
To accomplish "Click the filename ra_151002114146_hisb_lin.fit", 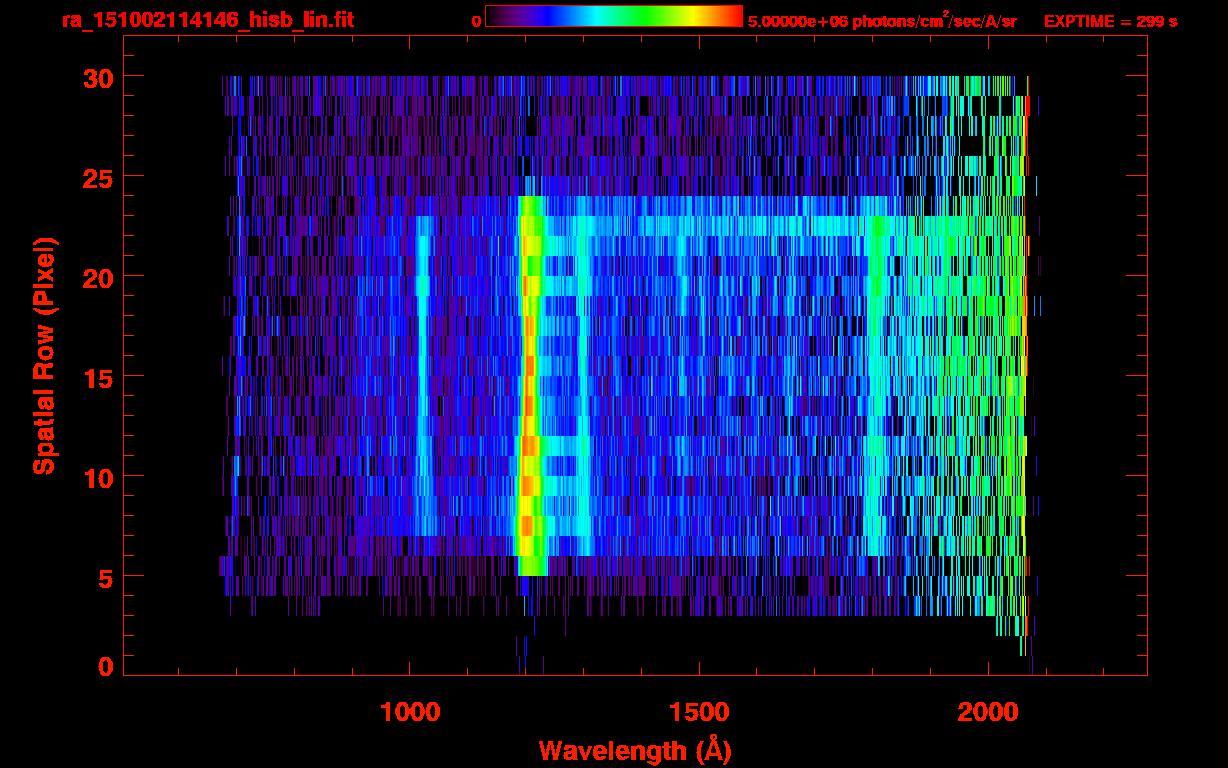I will 206,20.
